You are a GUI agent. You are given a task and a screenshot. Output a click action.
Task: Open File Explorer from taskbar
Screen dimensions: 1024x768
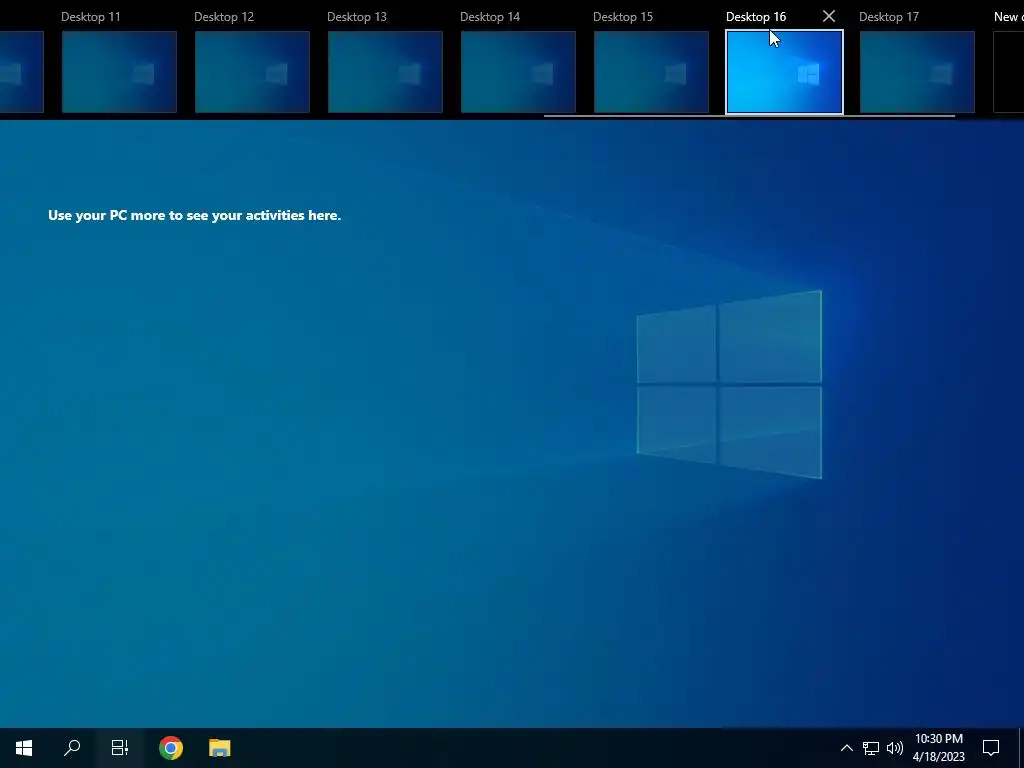point(219,748)
